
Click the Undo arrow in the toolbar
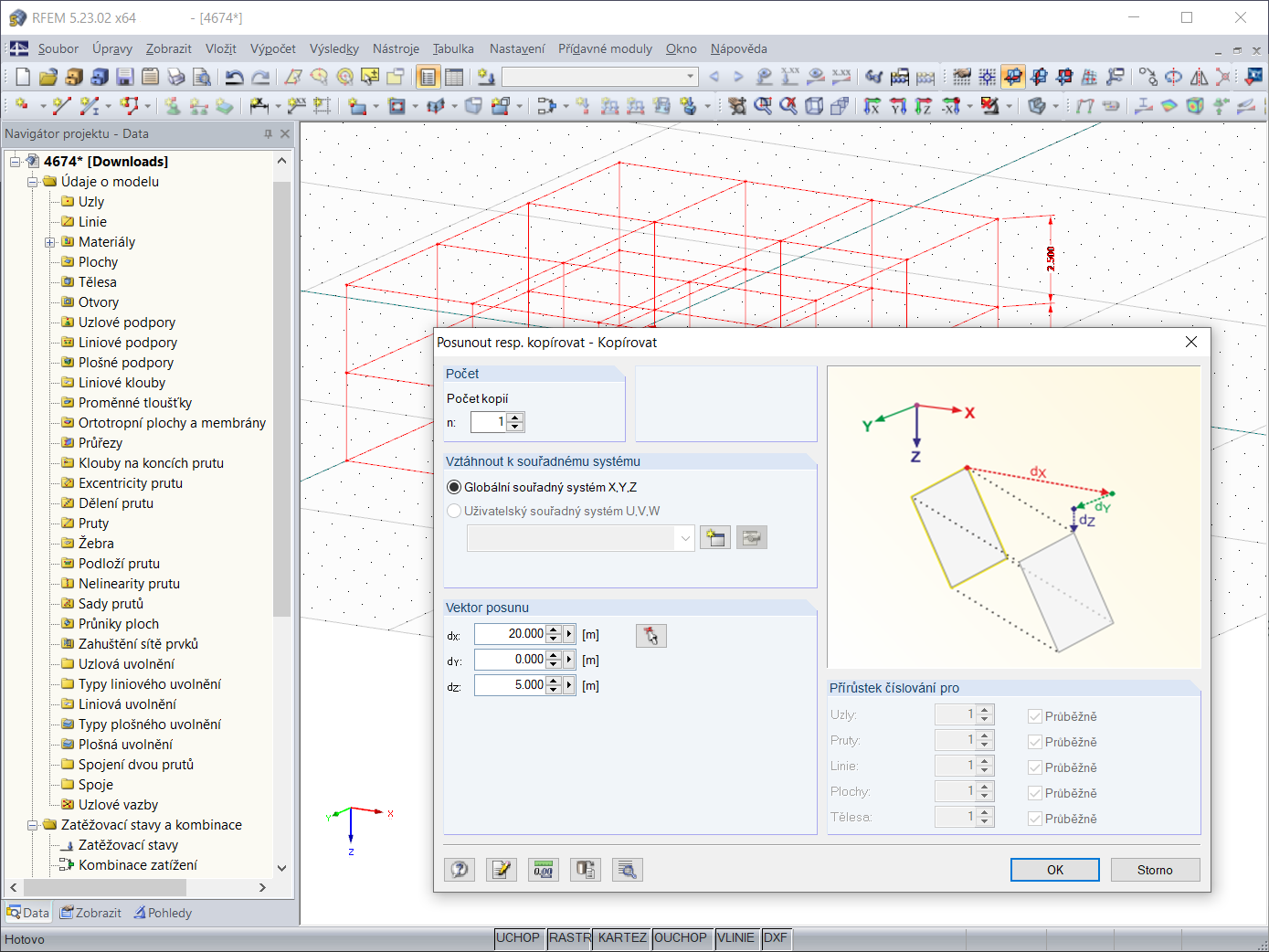(x=234, y=78)
